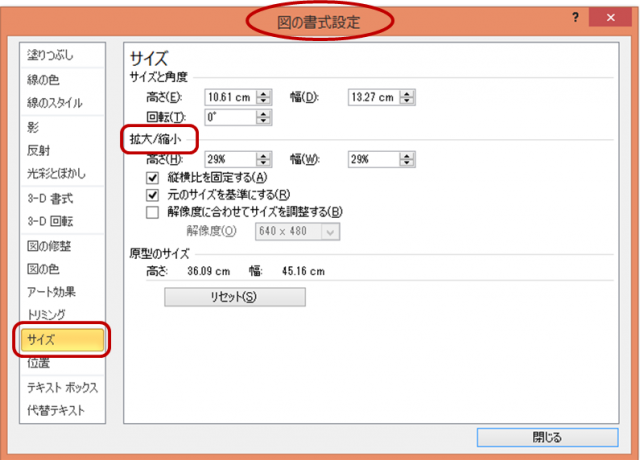Increase 回転(T) angle with up spinner arrow
Viewport: 640px width, 460px height.
click(264, 112)
